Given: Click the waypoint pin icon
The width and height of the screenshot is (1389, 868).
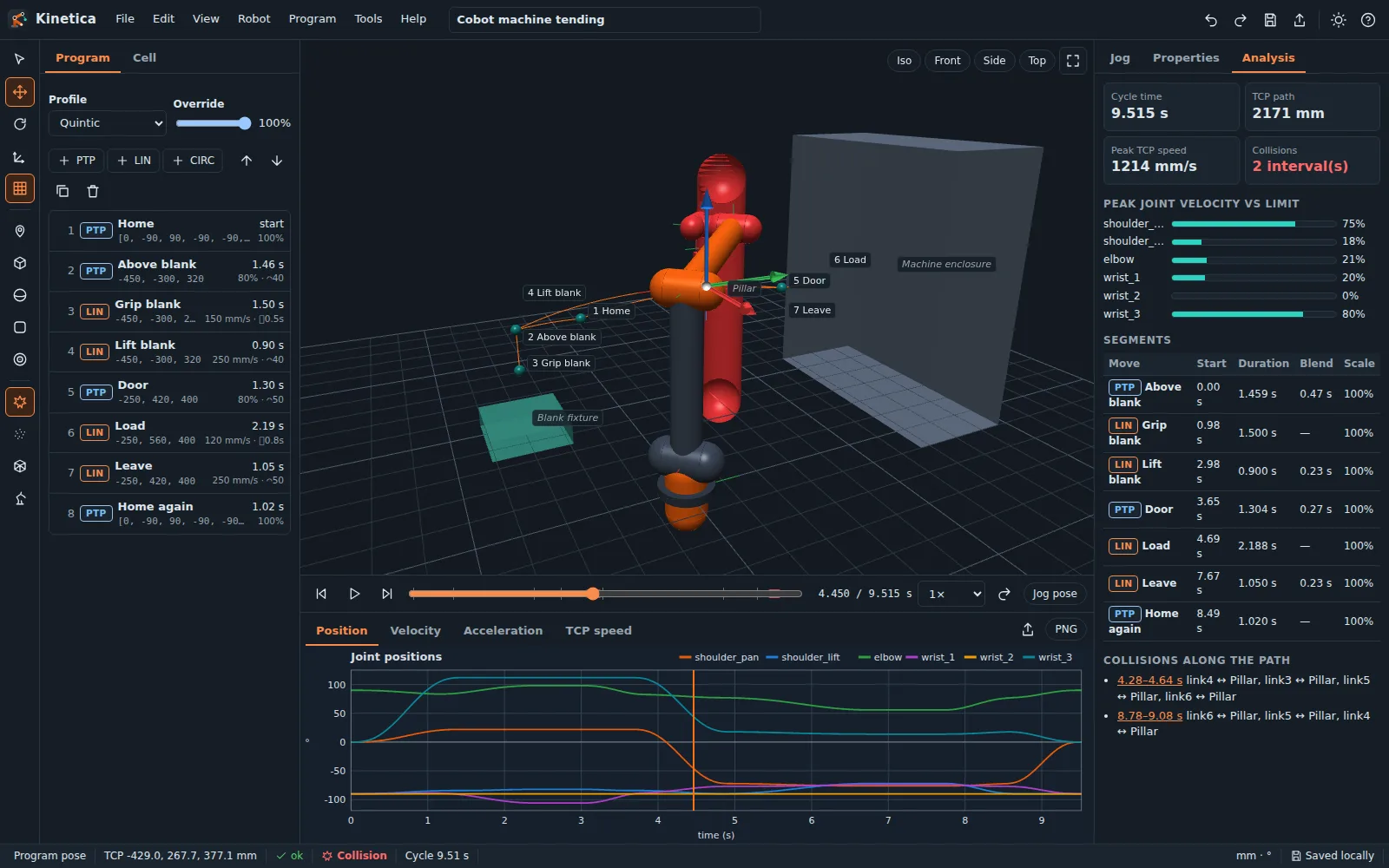Looking at the screenshot, I should click(20, 231).
